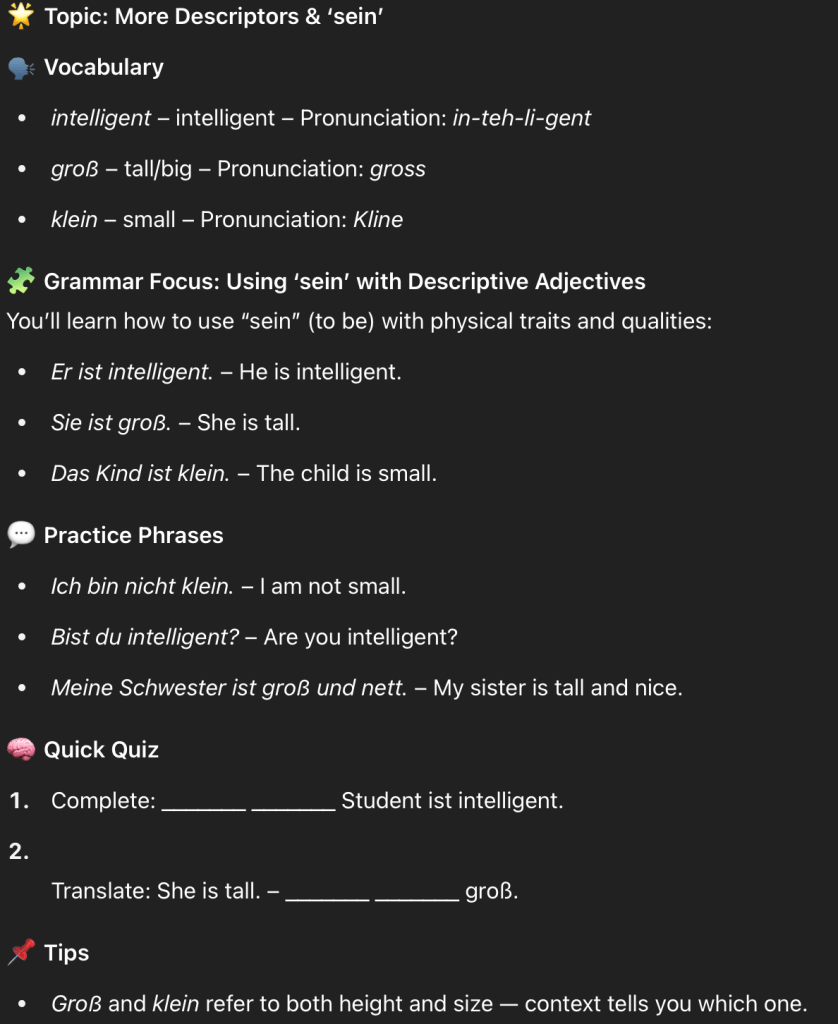Click the pushpin icon beside Tips
This screenshot has height=1024, width=838.
point(20,953)
